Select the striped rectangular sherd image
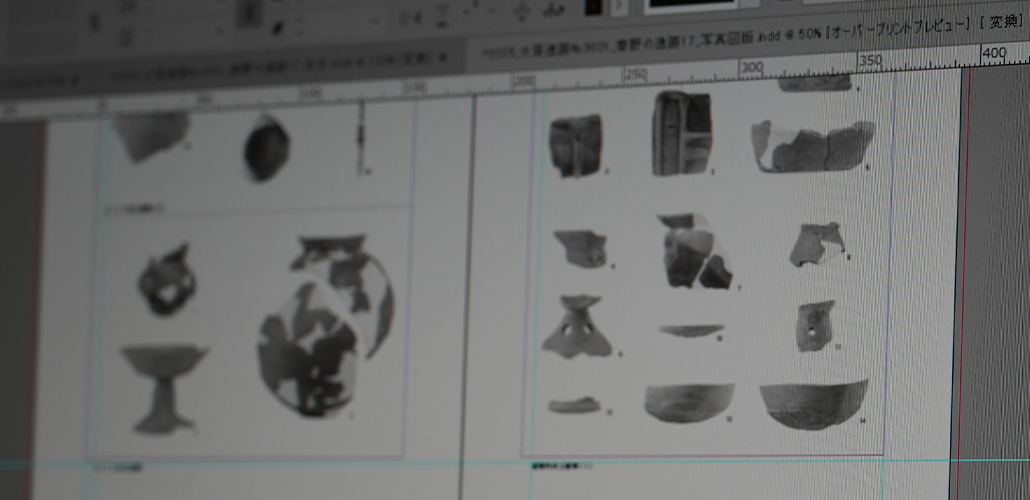 pyautogui.click(x=682, y=132)
